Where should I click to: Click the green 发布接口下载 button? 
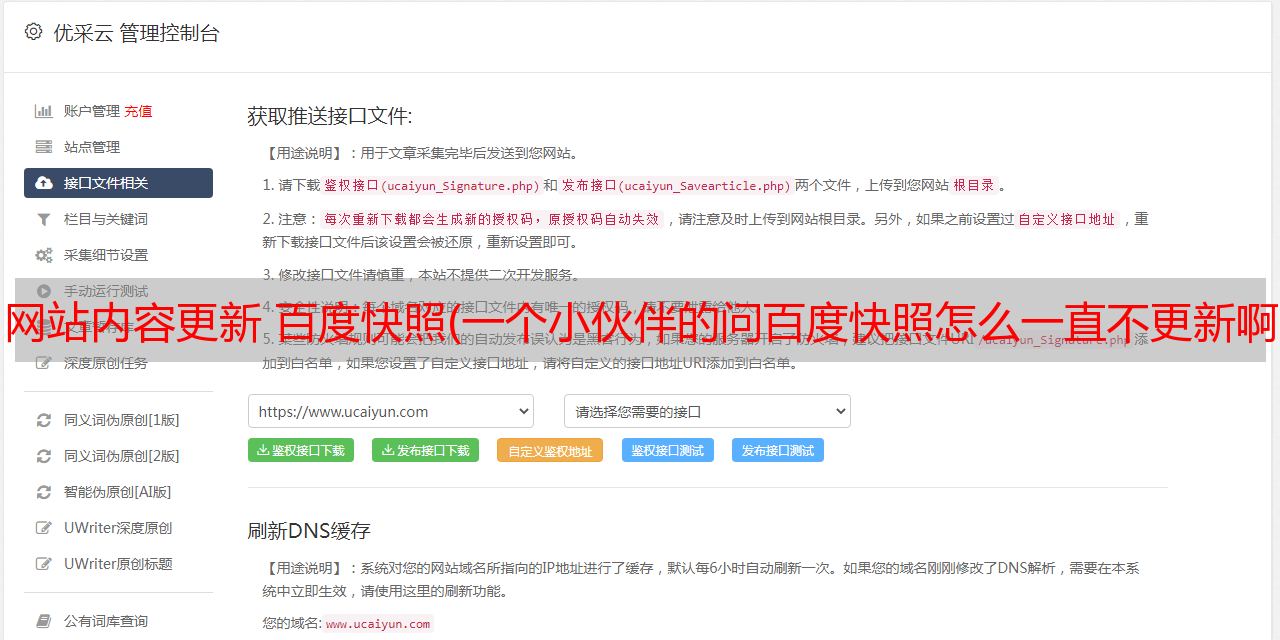pos(425,450)
